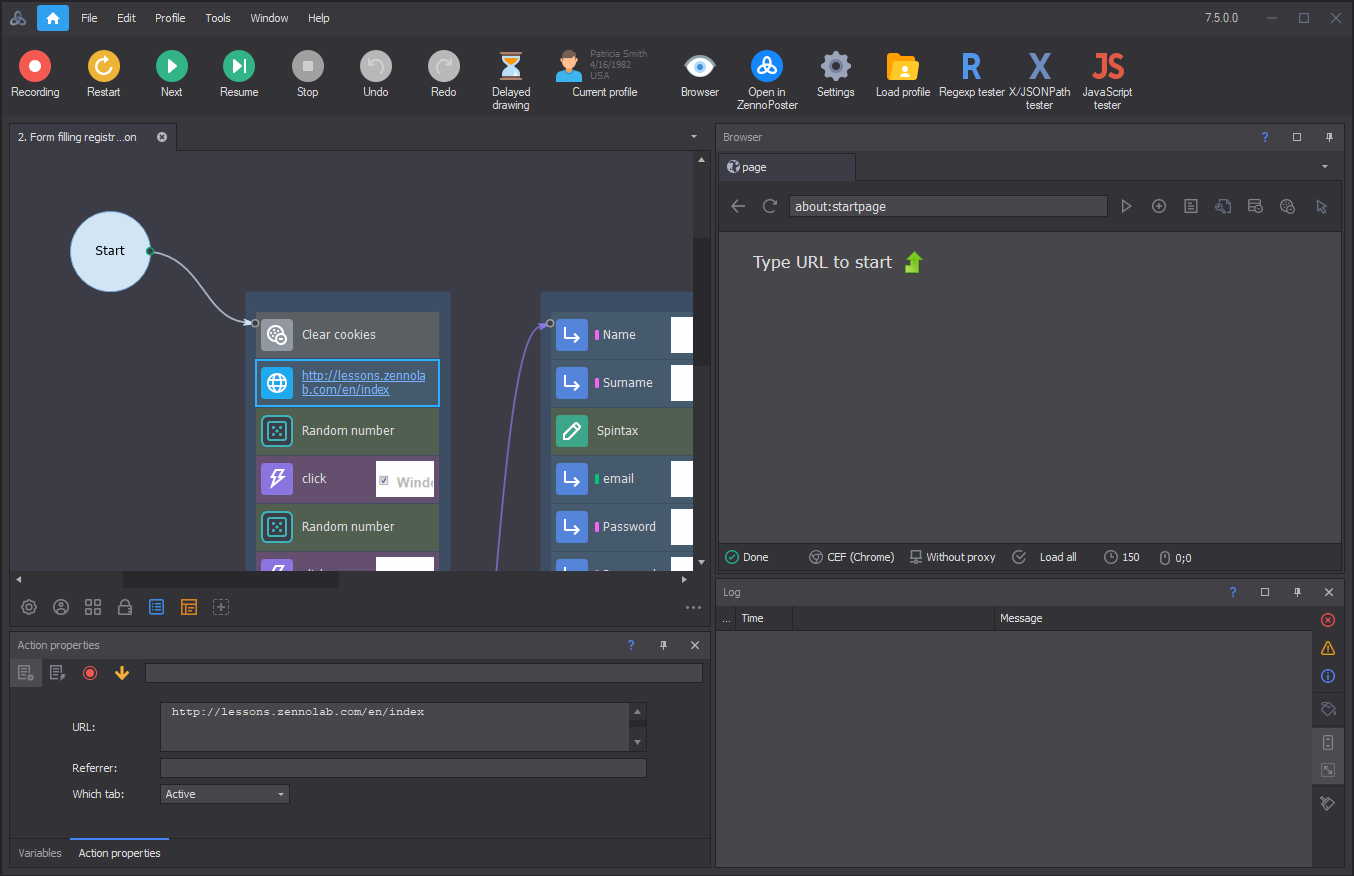Open the Profile menu
This screenshot has height=876, width=1354.
[170, 18]
